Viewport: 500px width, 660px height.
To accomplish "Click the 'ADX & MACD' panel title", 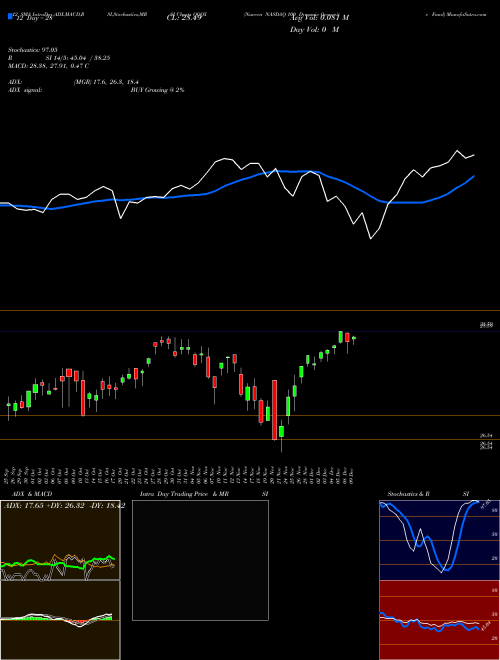I will point(32,494).
